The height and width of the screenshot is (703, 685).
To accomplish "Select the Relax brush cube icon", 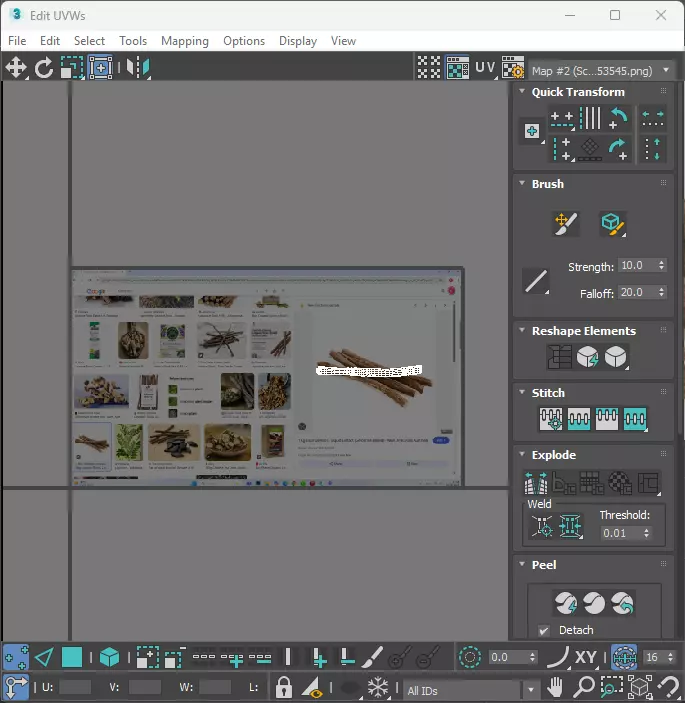I will point(612,223).
